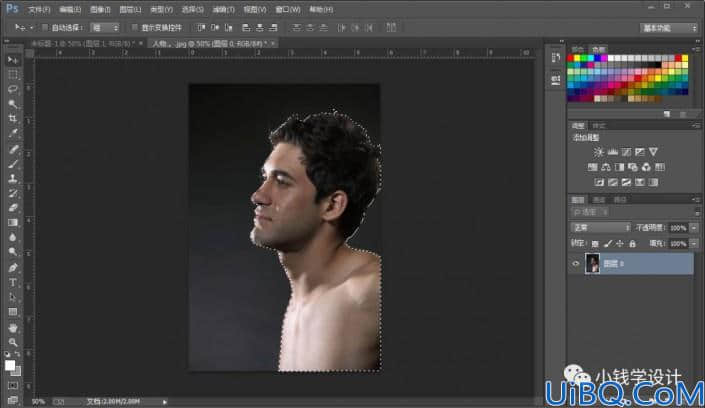Select the Rectangle shape tool
The height and width of the screenshot is (408, 705).
(13, 312)
